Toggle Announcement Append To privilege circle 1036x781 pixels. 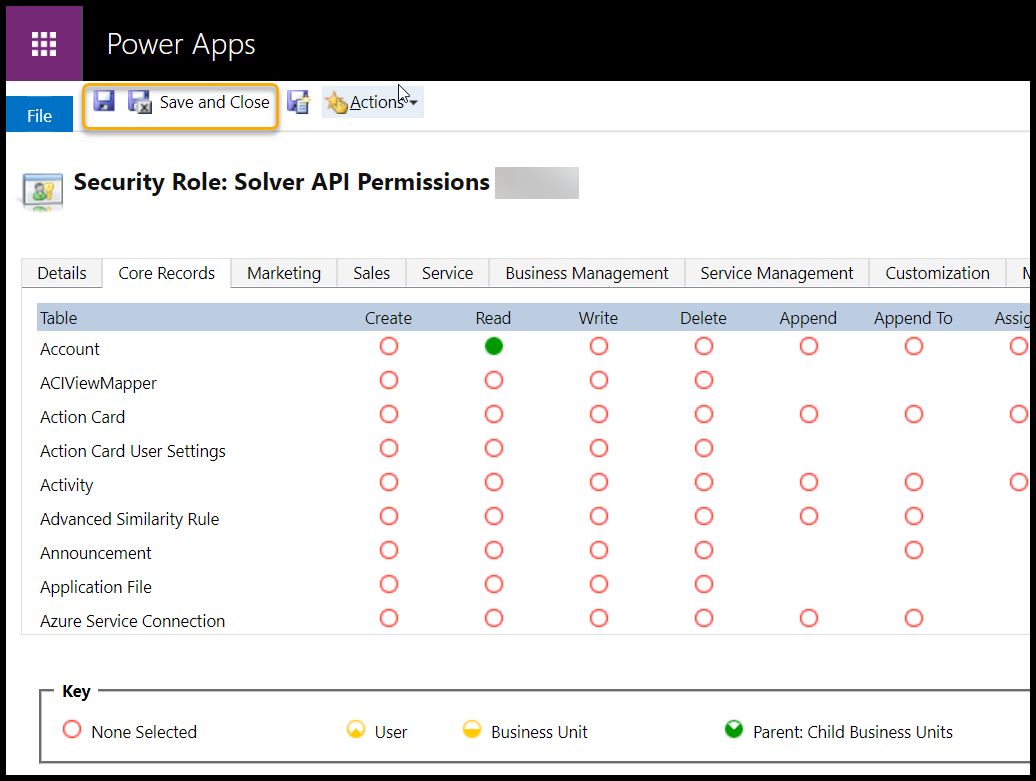tap(913, 550)
